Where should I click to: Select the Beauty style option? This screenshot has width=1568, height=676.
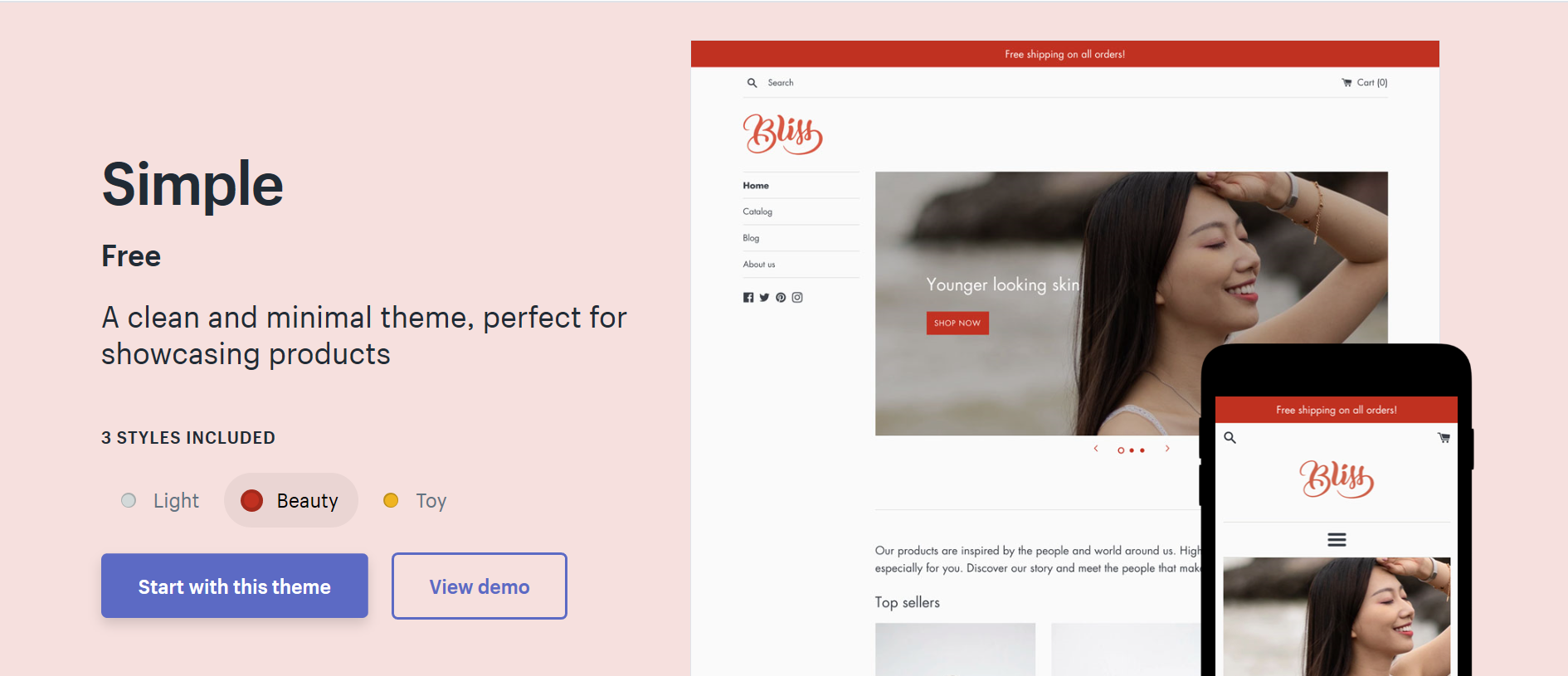pos(290,501)
